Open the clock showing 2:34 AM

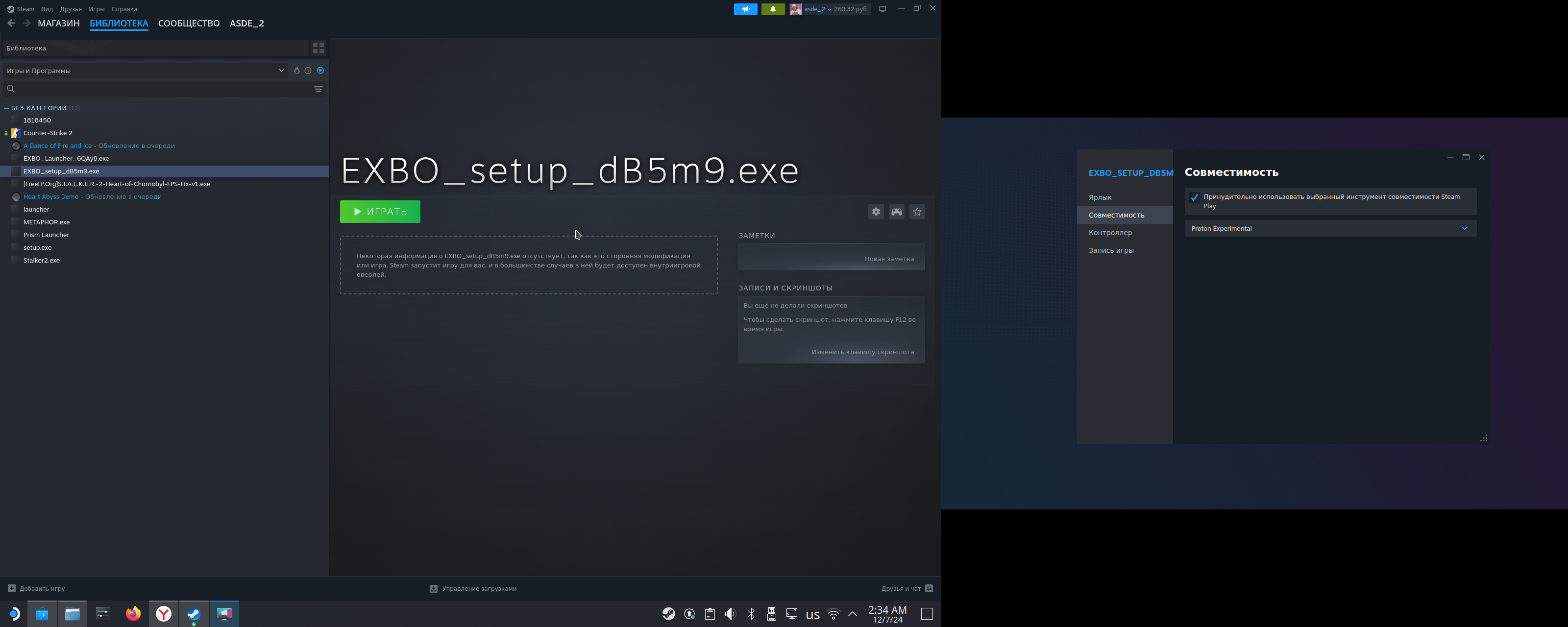tap(887, 614)
